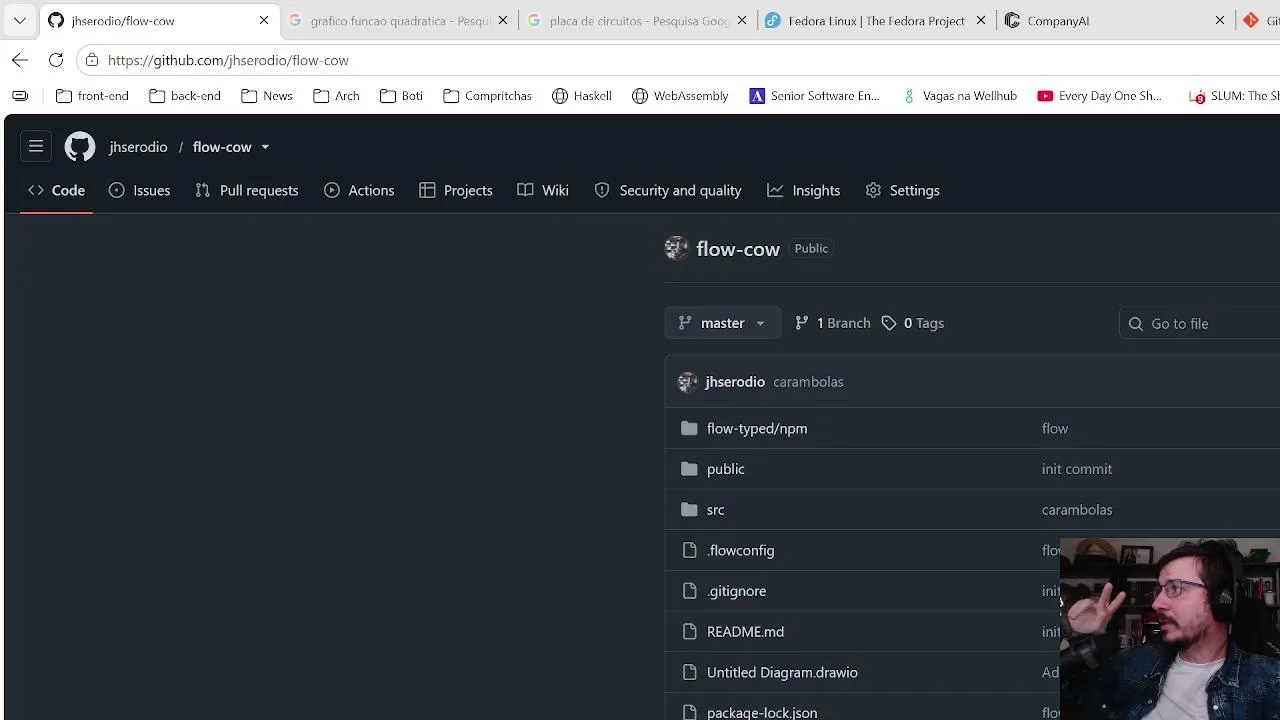The height and width of the screenshot is (720, 1280).
Task: Open the Insights tab
Action: point(804,190)
